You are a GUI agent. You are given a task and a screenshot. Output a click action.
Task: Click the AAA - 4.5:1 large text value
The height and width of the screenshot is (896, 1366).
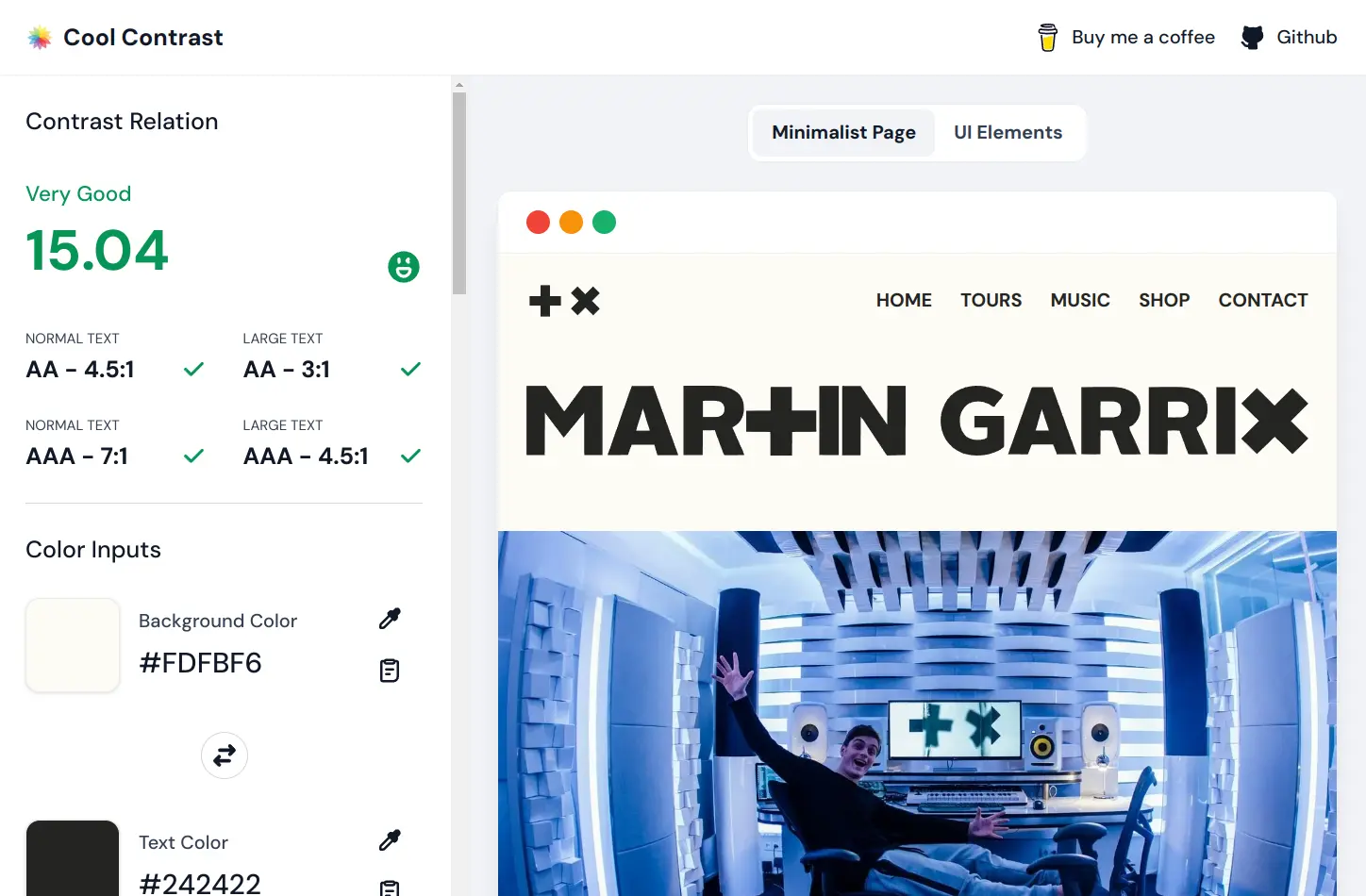[306, 456]
